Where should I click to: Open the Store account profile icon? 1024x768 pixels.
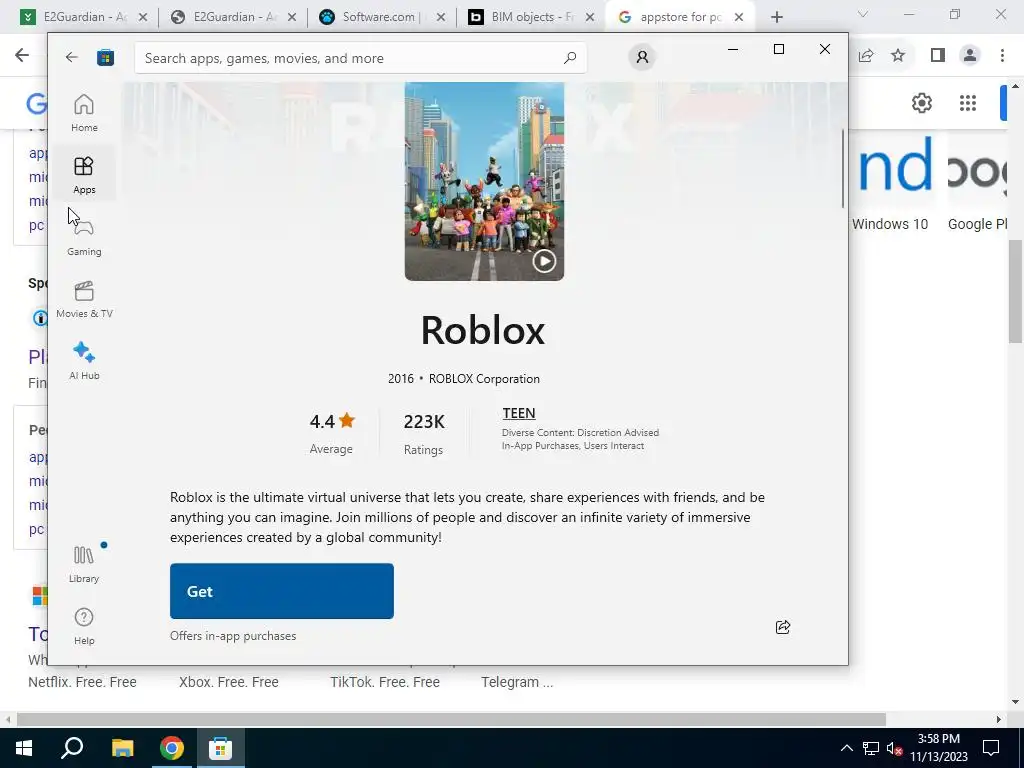pyautogui.click(x=642, y=57)
